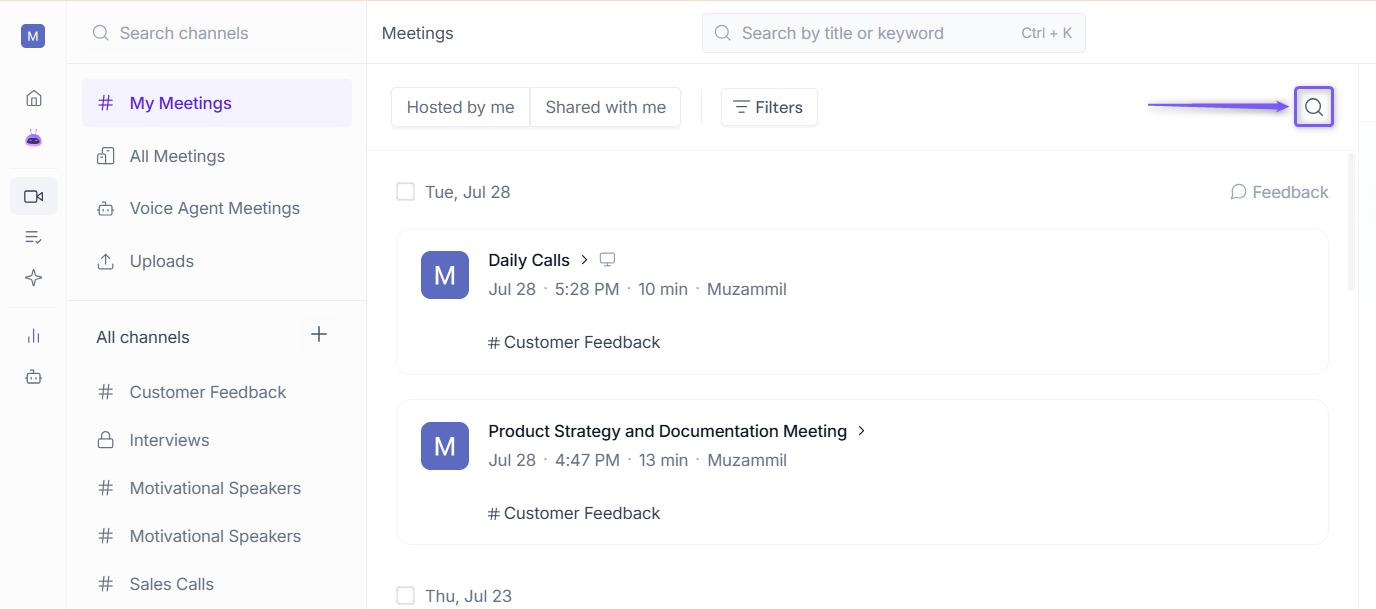Image resolution: width=1376 pixels, height=609 pixels.
Task: Select the video camera meetings icon
Action: (x=34, y=196)
